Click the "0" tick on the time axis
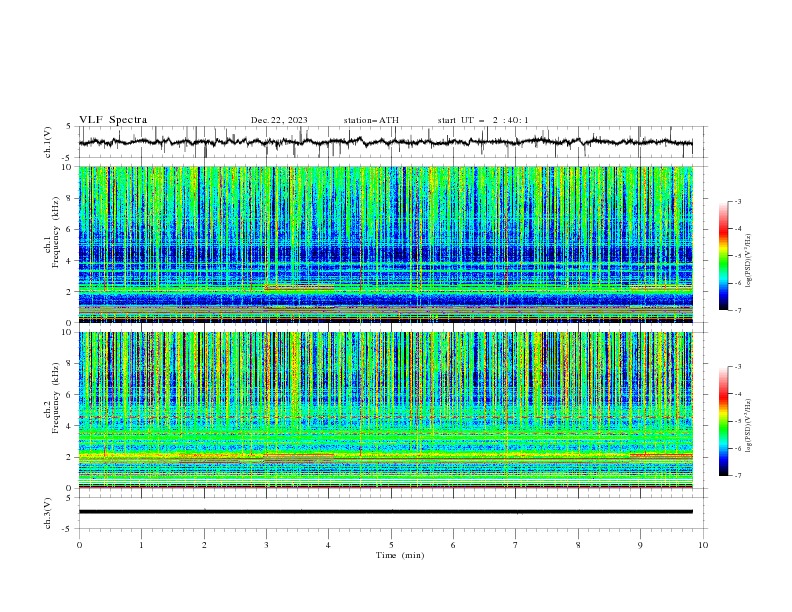This screenshot has width=792, height=612. (x=79, y=545)
